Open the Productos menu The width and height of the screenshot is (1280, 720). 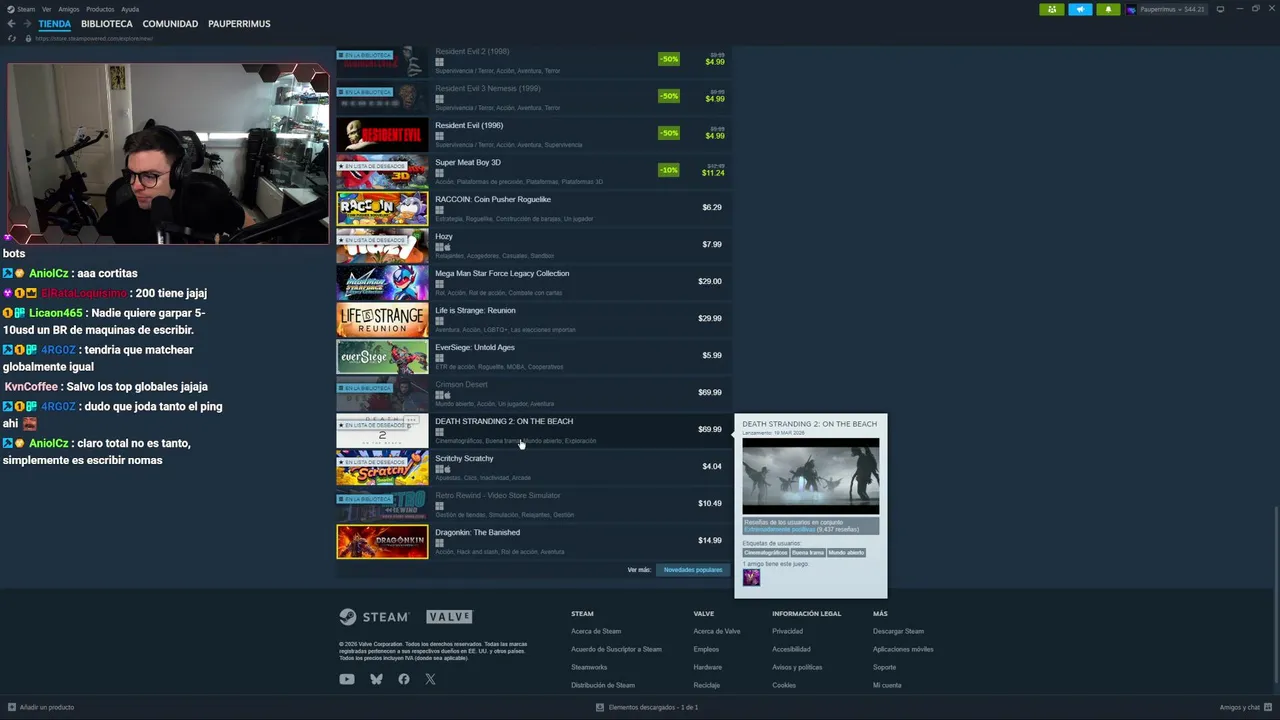(x=100, y=9)
